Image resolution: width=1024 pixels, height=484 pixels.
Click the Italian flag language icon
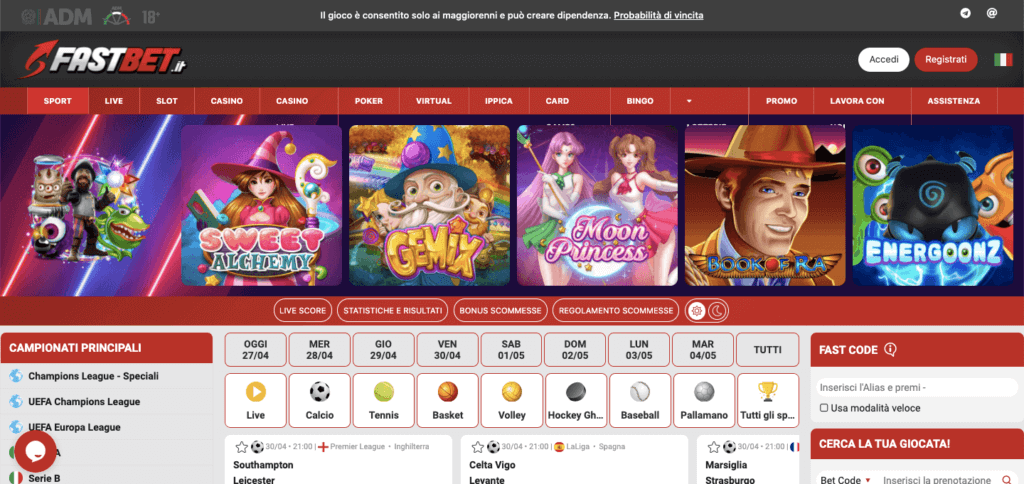coord(1003,59)
